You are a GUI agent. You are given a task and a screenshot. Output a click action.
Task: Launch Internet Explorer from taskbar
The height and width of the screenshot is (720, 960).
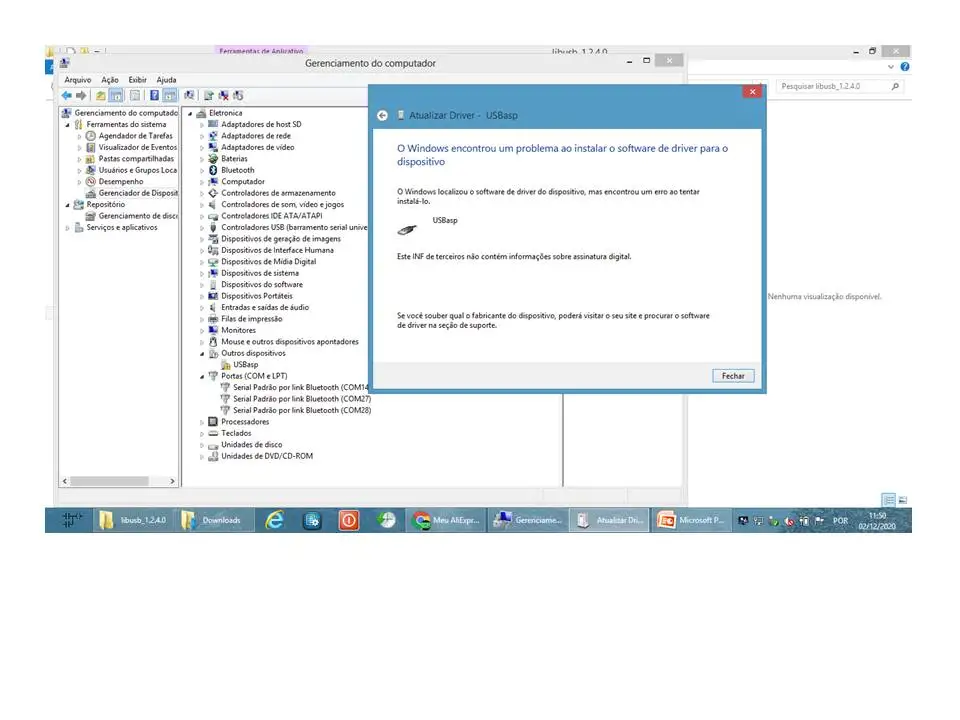[274, 520]
